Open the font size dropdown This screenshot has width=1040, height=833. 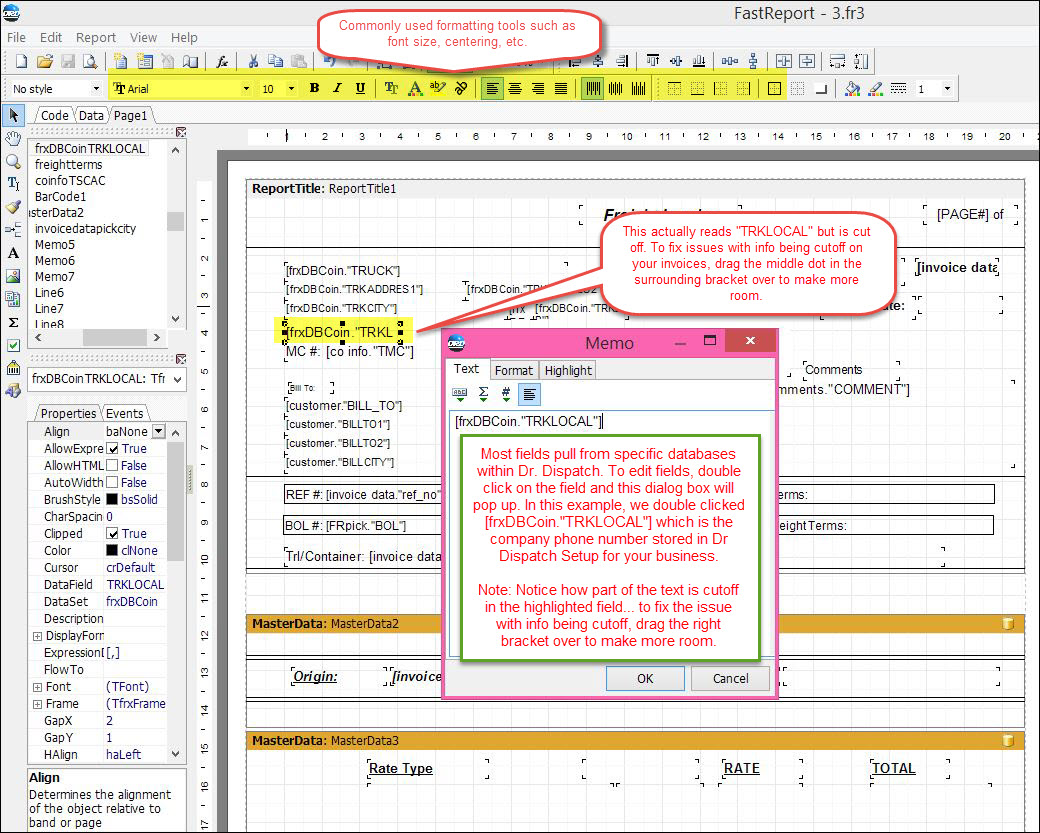(x=291, y=88)
